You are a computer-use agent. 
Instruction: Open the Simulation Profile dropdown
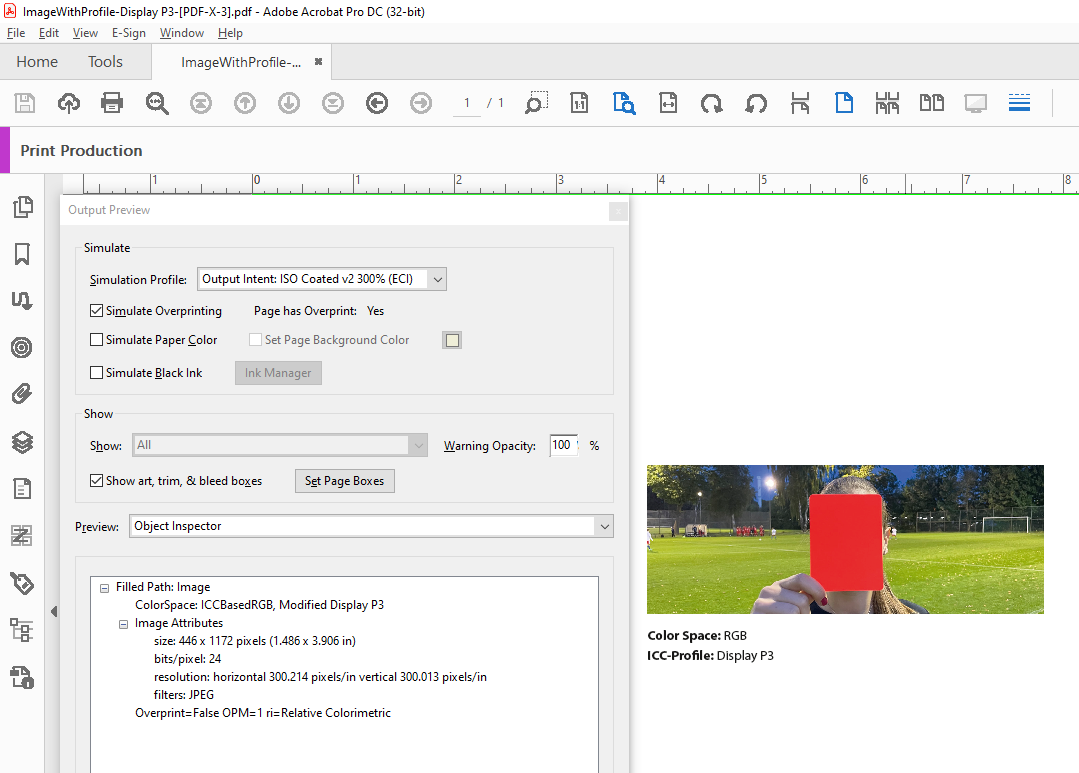436,279
